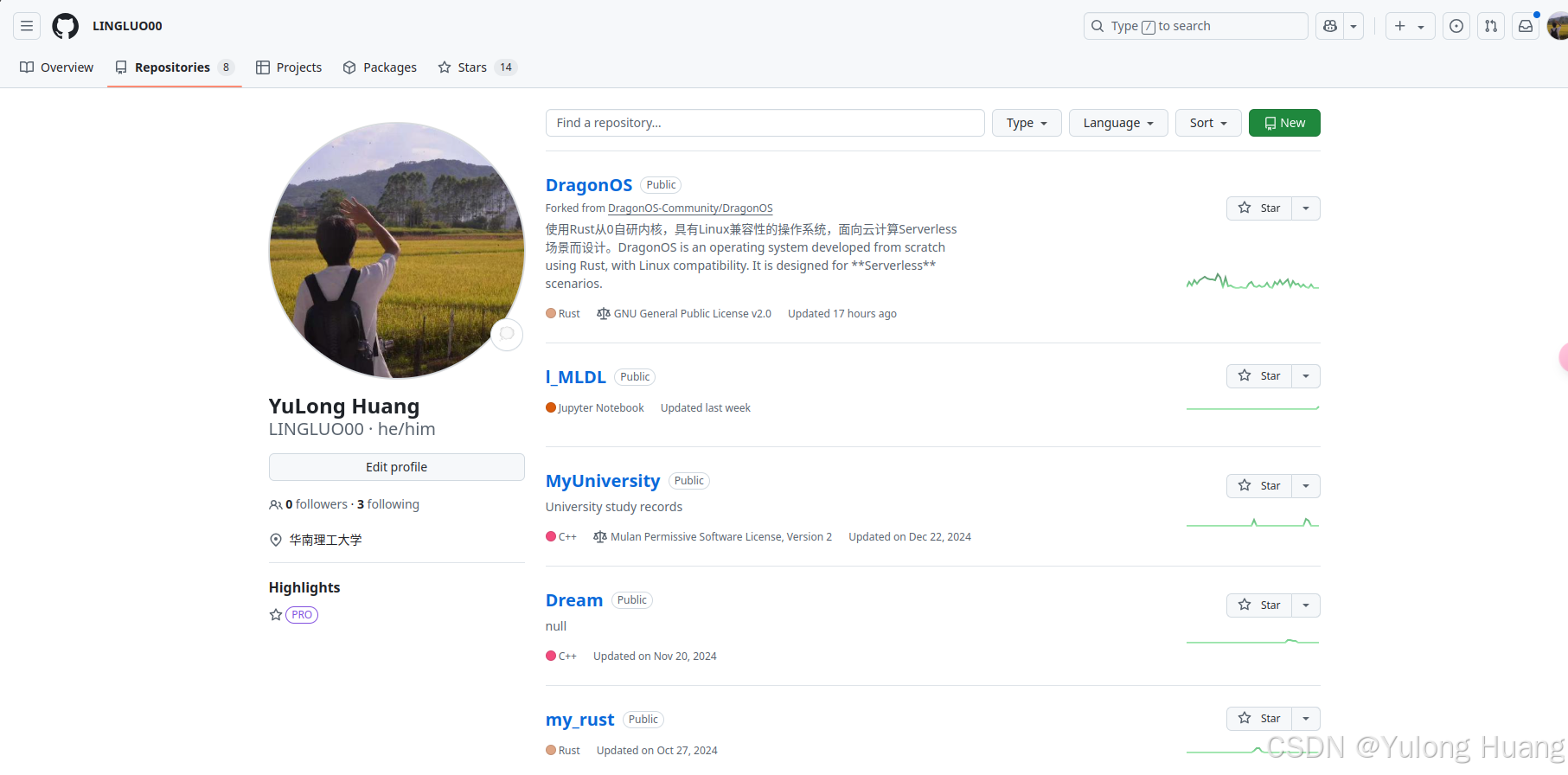
Task: View the MyUniversity activity sparkline
Action: (x=1252, y=522)
